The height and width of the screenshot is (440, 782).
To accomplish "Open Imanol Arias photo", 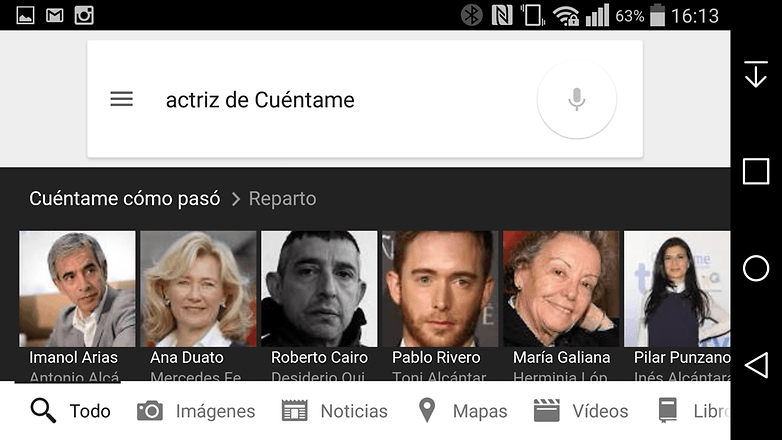I will 77,289.
